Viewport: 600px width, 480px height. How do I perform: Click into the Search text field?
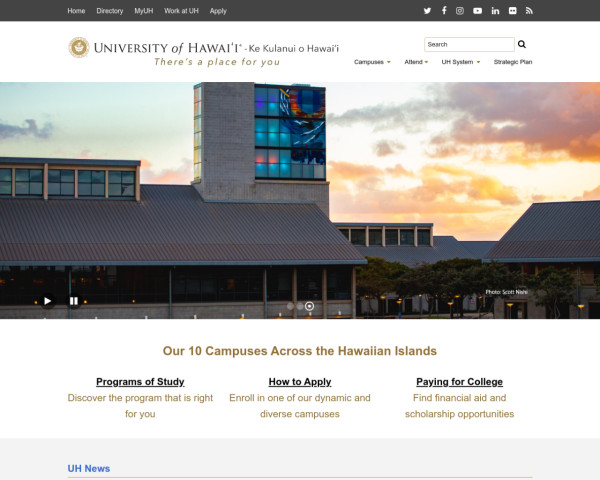click(x=468, y=45)
